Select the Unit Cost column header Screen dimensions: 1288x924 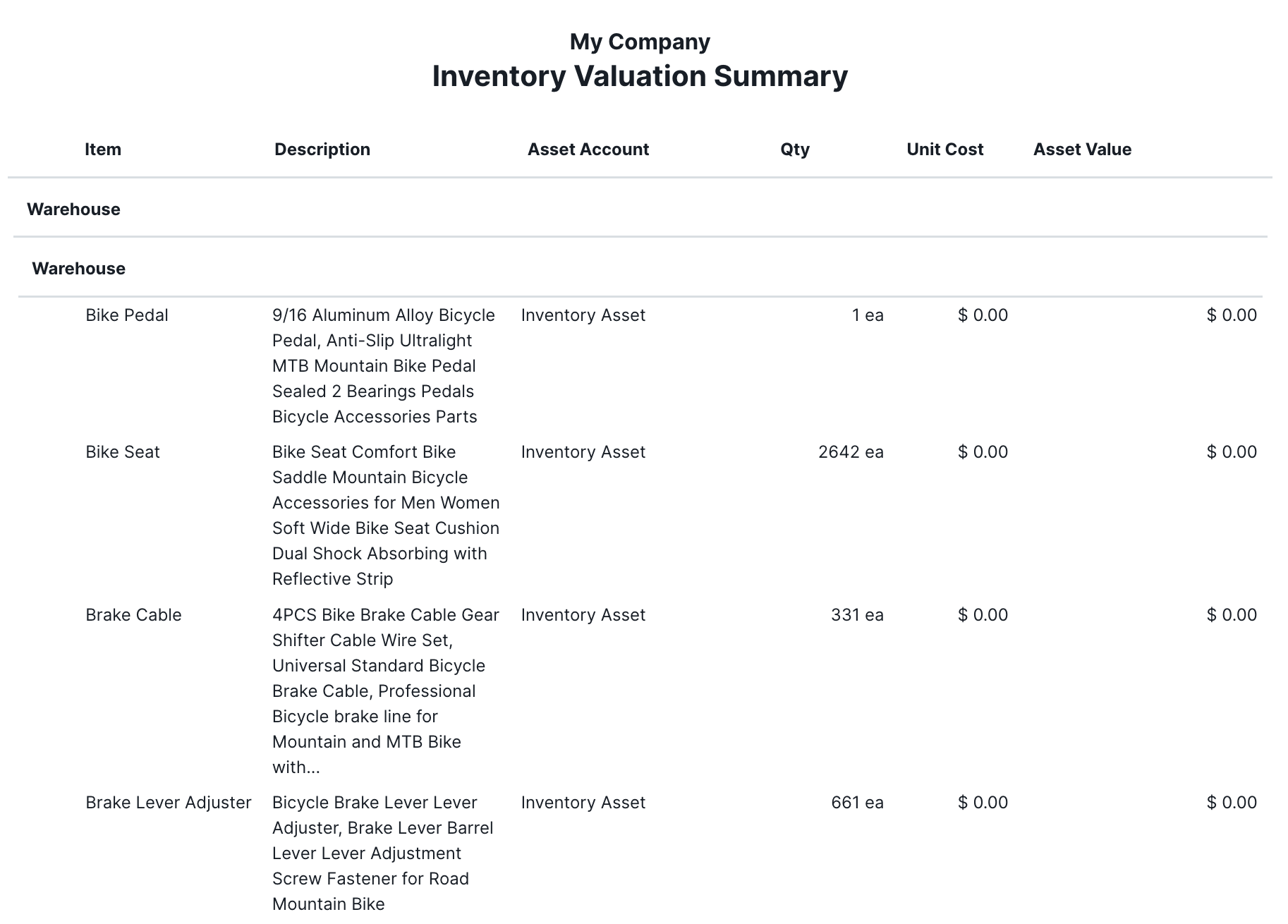(x=944, y=150)
